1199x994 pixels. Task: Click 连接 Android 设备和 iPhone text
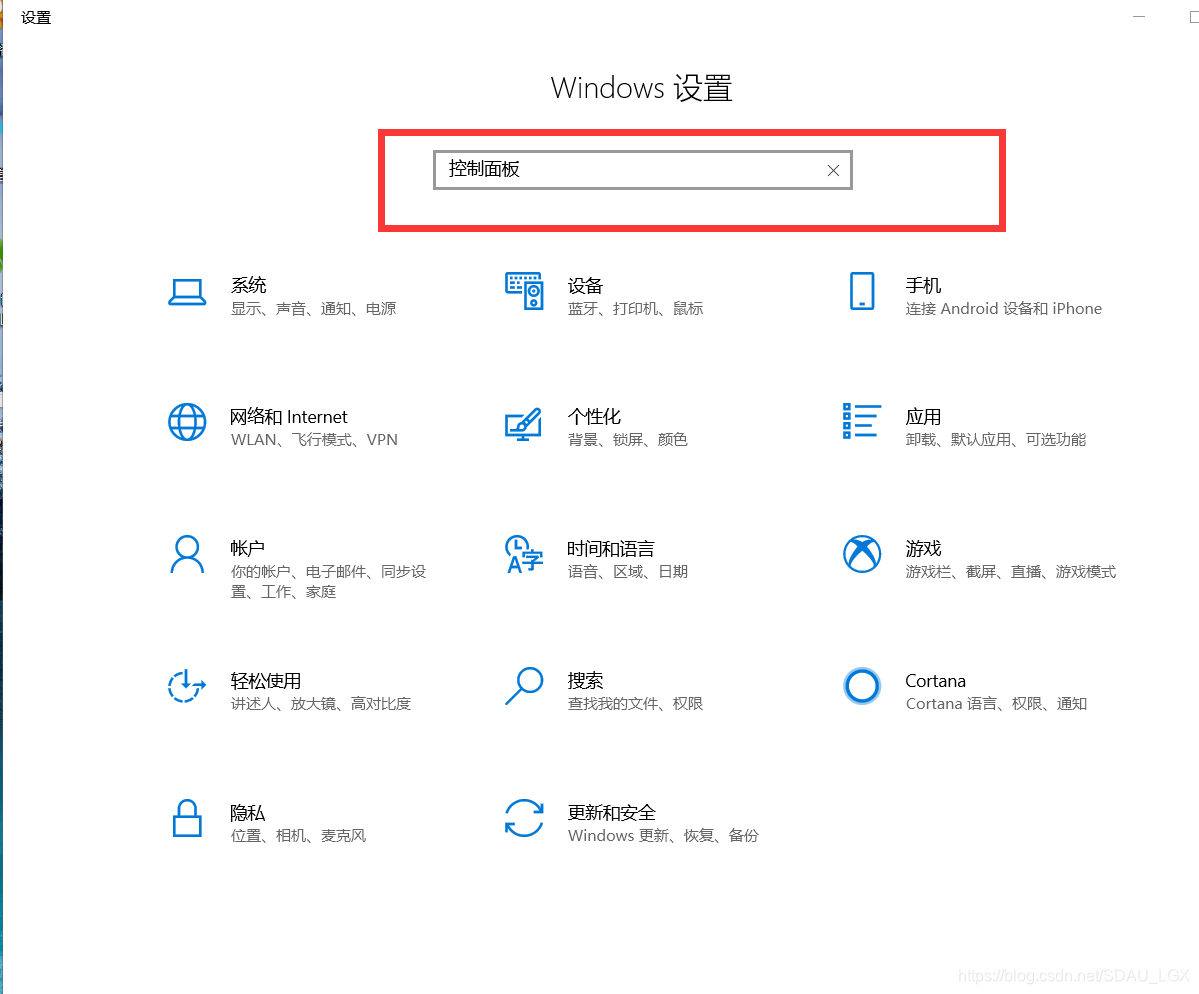pos(1003,309)
